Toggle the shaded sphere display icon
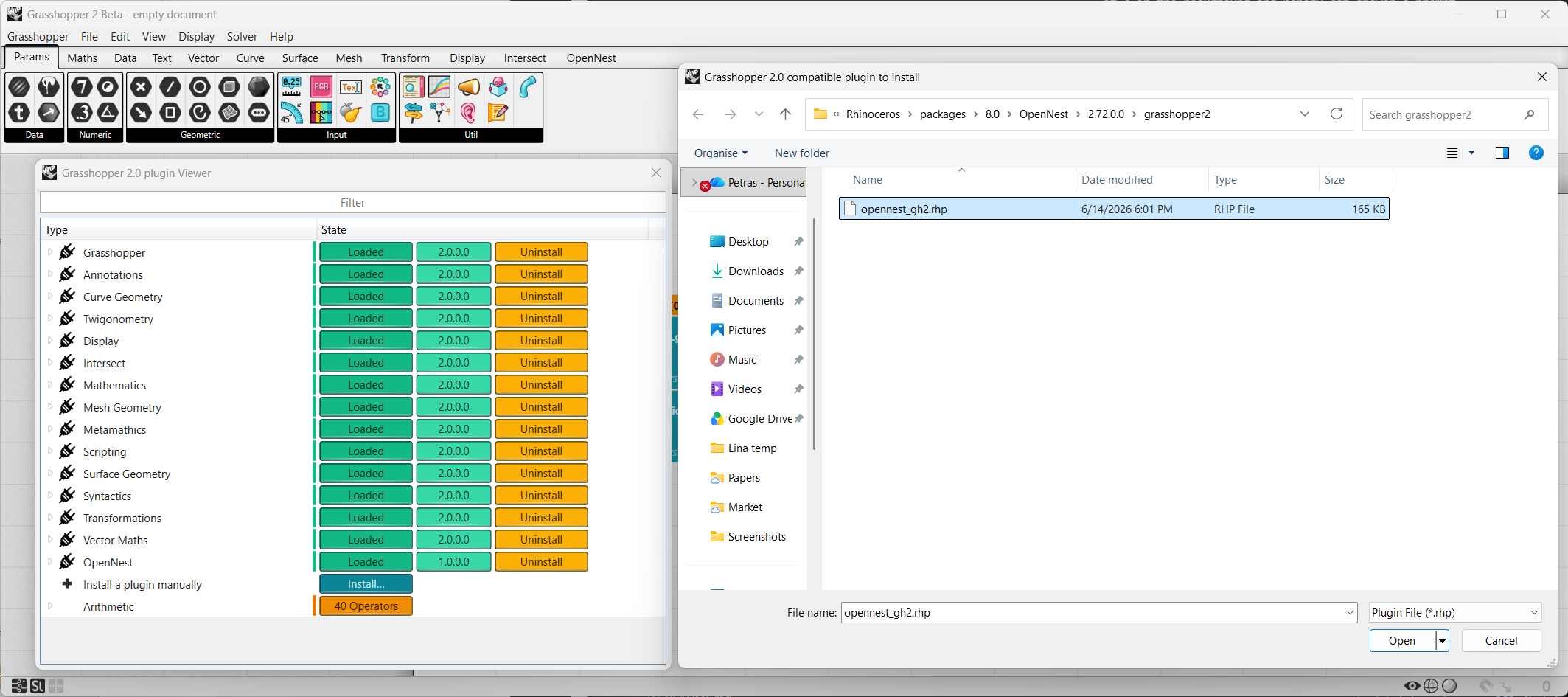This screenshot has height=697, width=1568. (1449, 686)
